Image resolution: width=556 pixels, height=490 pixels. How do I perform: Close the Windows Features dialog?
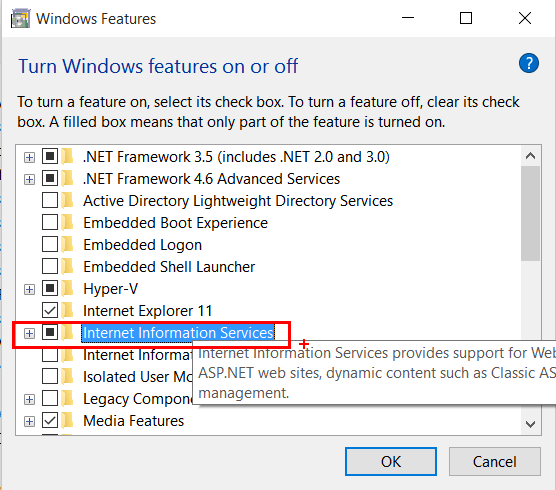pos(525,18)
